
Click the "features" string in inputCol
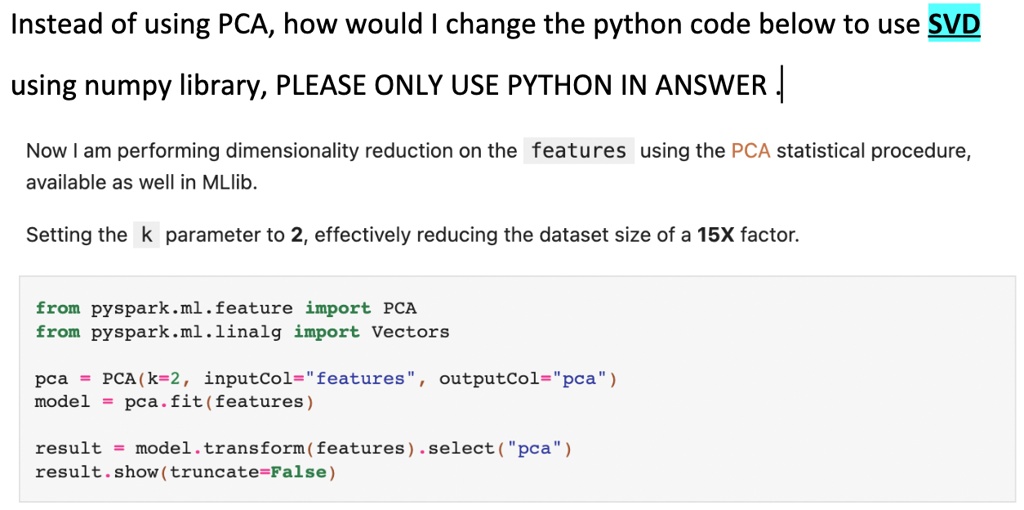click(x=360, y=379)
